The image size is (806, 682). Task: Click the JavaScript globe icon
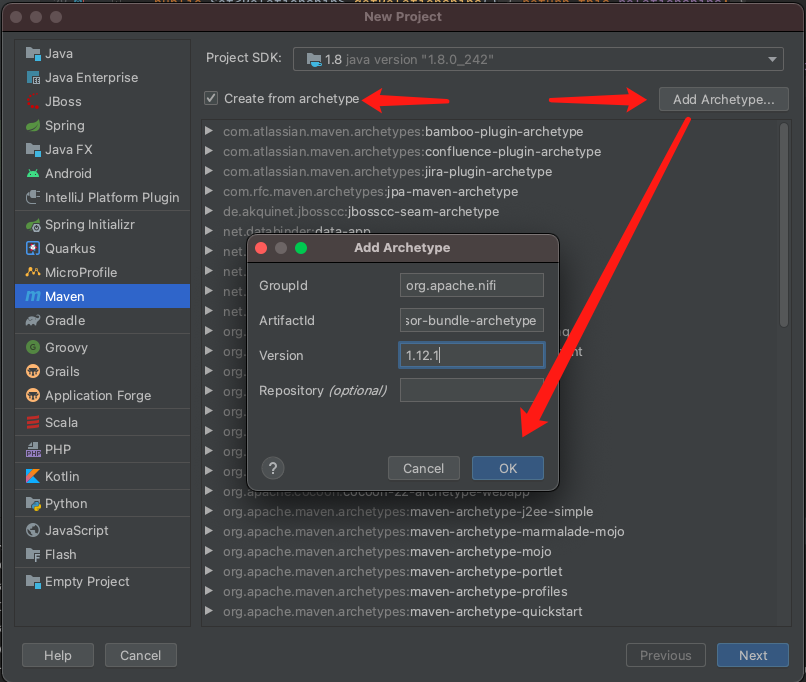(33, 530)
